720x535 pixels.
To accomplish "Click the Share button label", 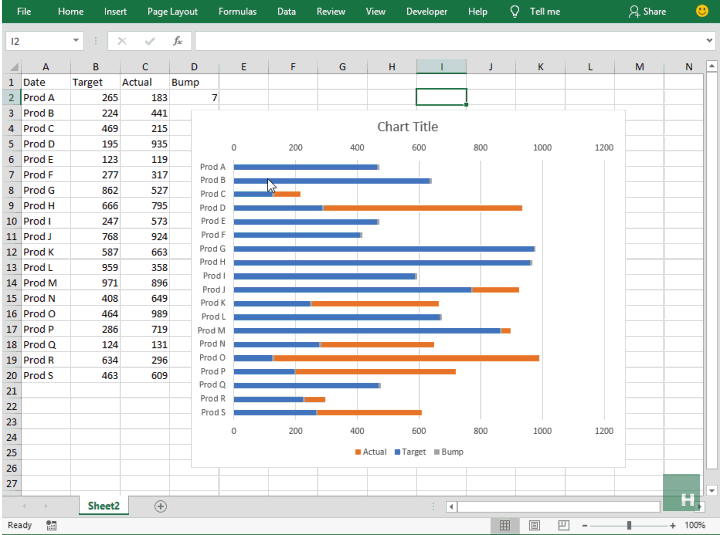I will point(654,11).
